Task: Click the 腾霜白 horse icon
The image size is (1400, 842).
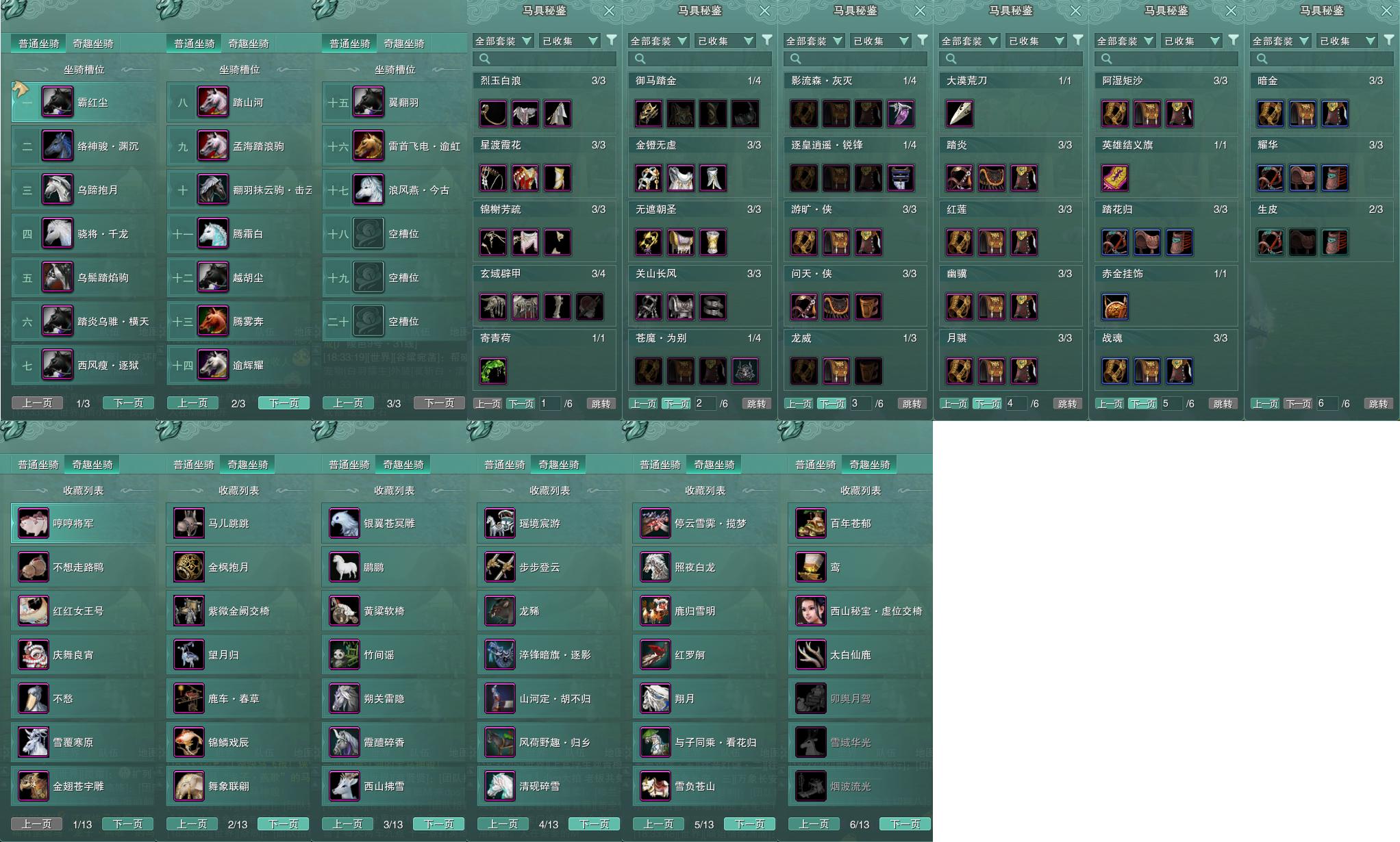Action: pos(213,233)
